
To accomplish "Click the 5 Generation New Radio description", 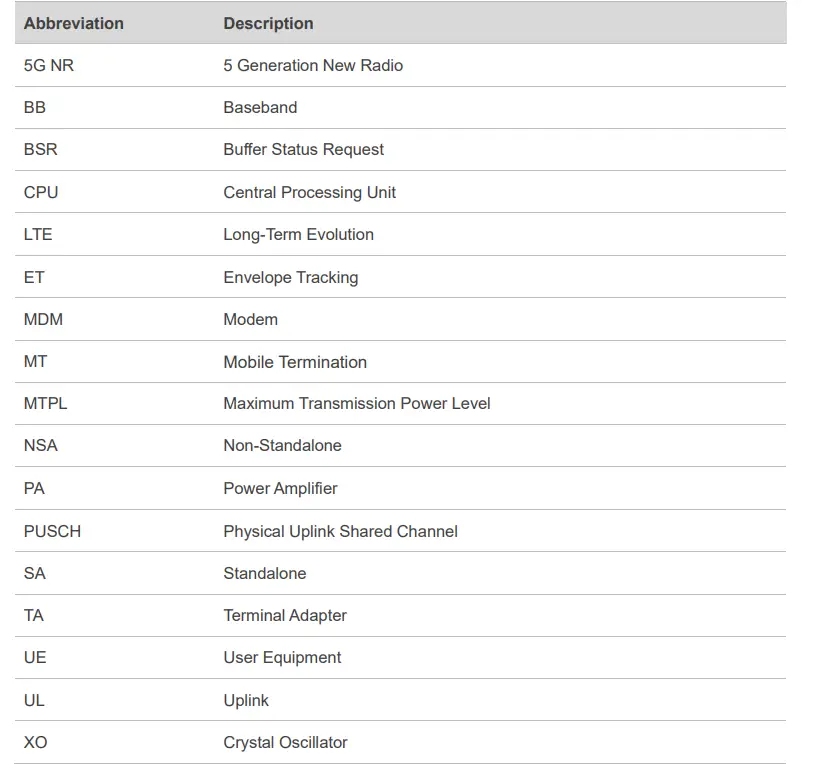I will pyautogui.click(x=313, y=65).
